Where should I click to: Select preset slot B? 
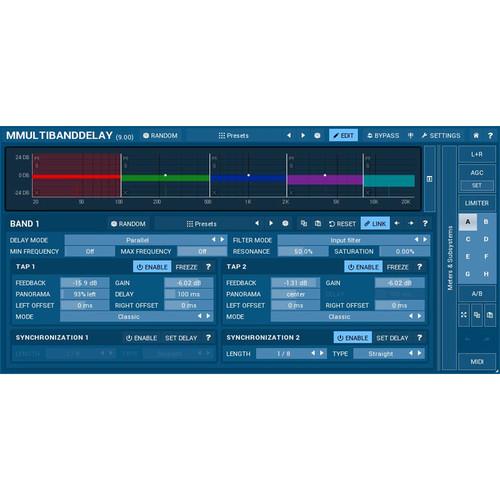pyautogui.click(x=486, y=222)
